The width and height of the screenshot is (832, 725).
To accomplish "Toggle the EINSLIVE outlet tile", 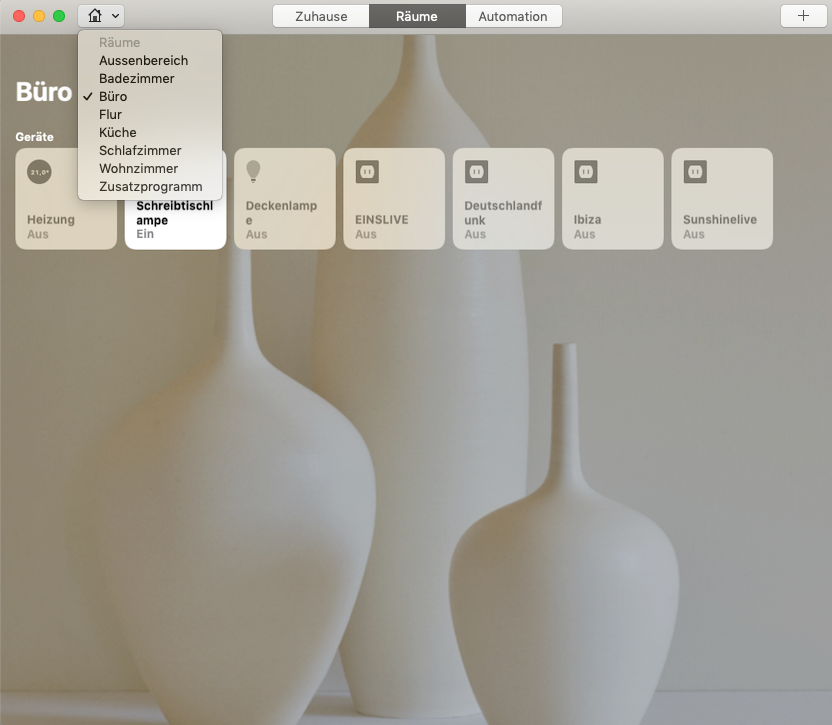I will click(394, 198).
